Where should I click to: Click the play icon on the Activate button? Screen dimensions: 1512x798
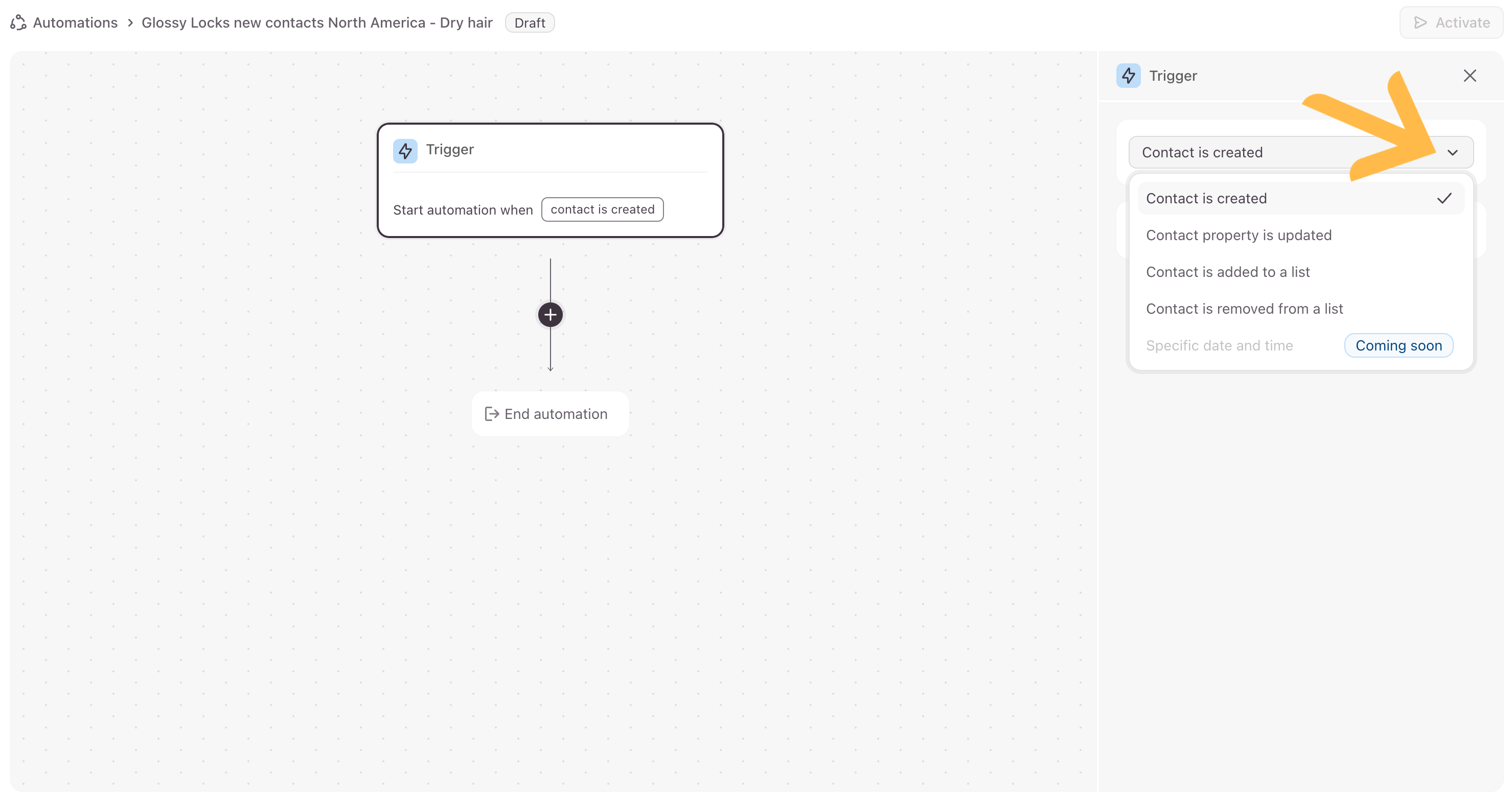[1420, 22]
